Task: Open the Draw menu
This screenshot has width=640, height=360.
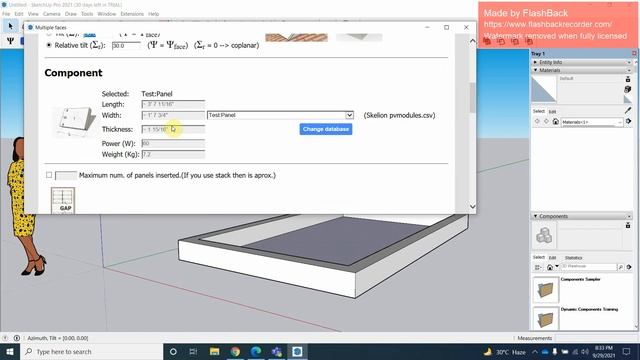Action: pyautogui.click(x=71, y=14)
